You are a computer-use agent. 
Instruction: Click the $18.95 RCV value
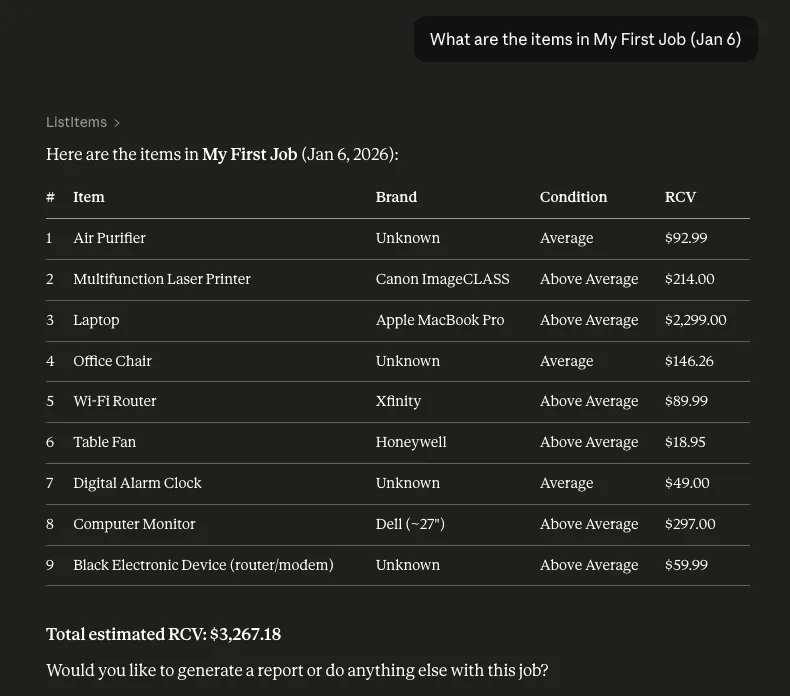pos(685,442)
